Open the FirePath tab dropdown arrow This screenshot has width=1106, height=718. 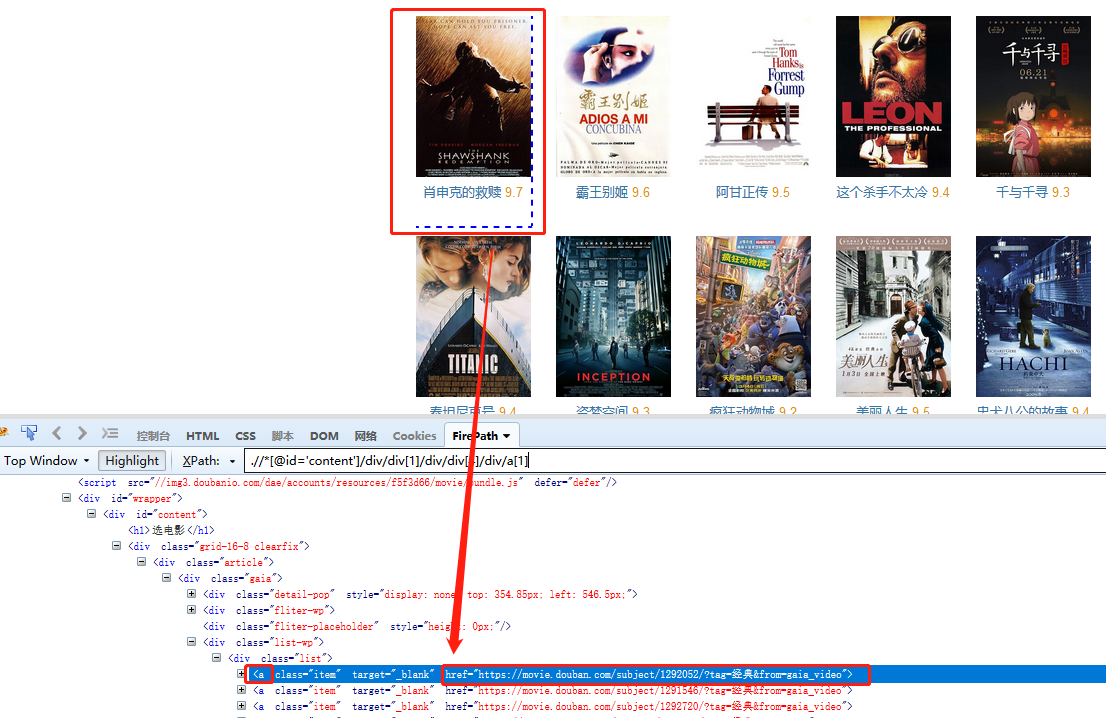point(506,436)
